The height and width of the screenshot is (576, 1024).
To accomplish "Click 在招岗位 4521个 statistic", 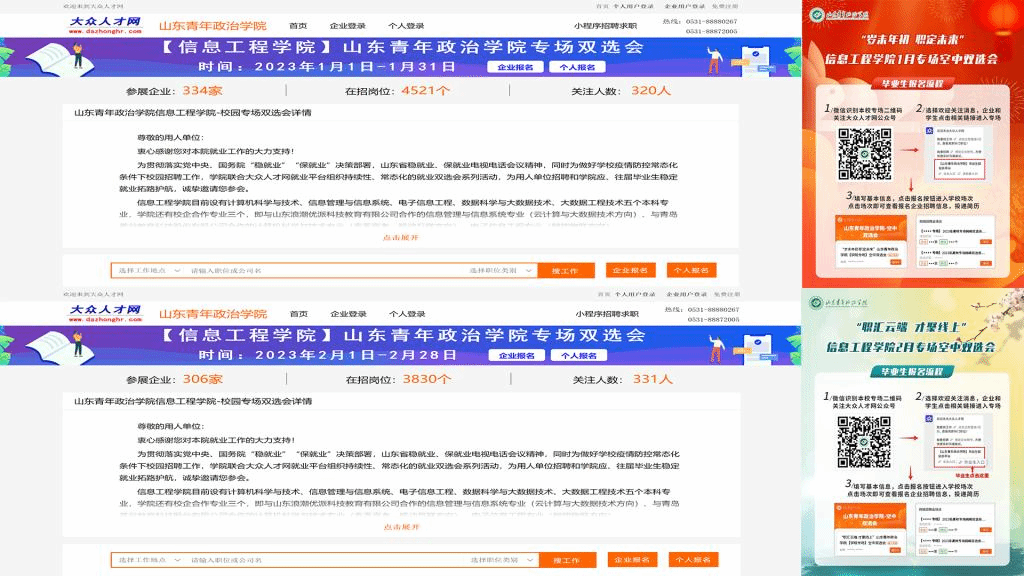I will click(x=397, y=91).
